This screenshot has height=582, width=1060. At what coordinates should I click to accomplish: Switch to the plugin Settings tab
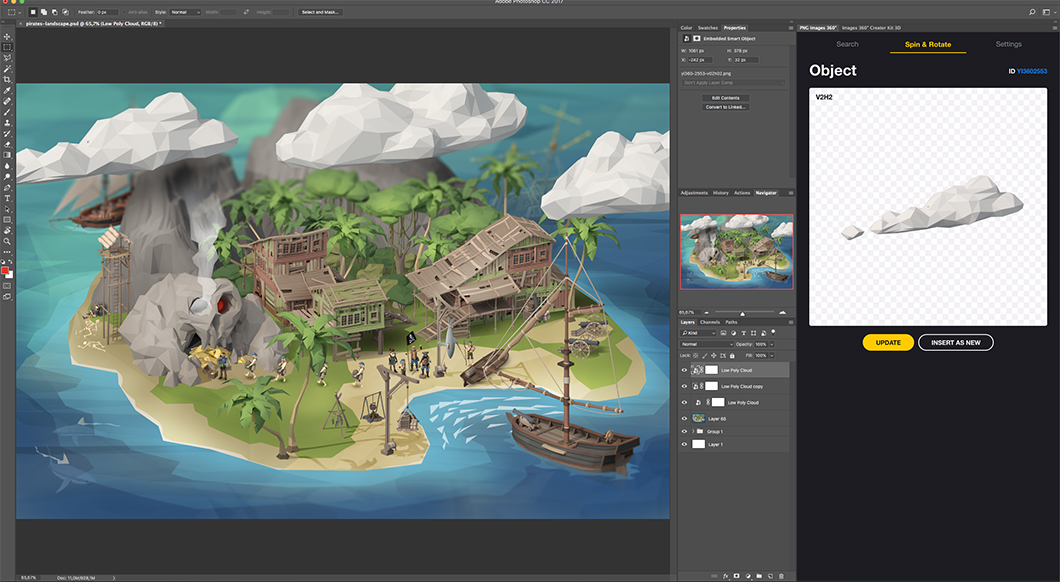coord(1008,44)
